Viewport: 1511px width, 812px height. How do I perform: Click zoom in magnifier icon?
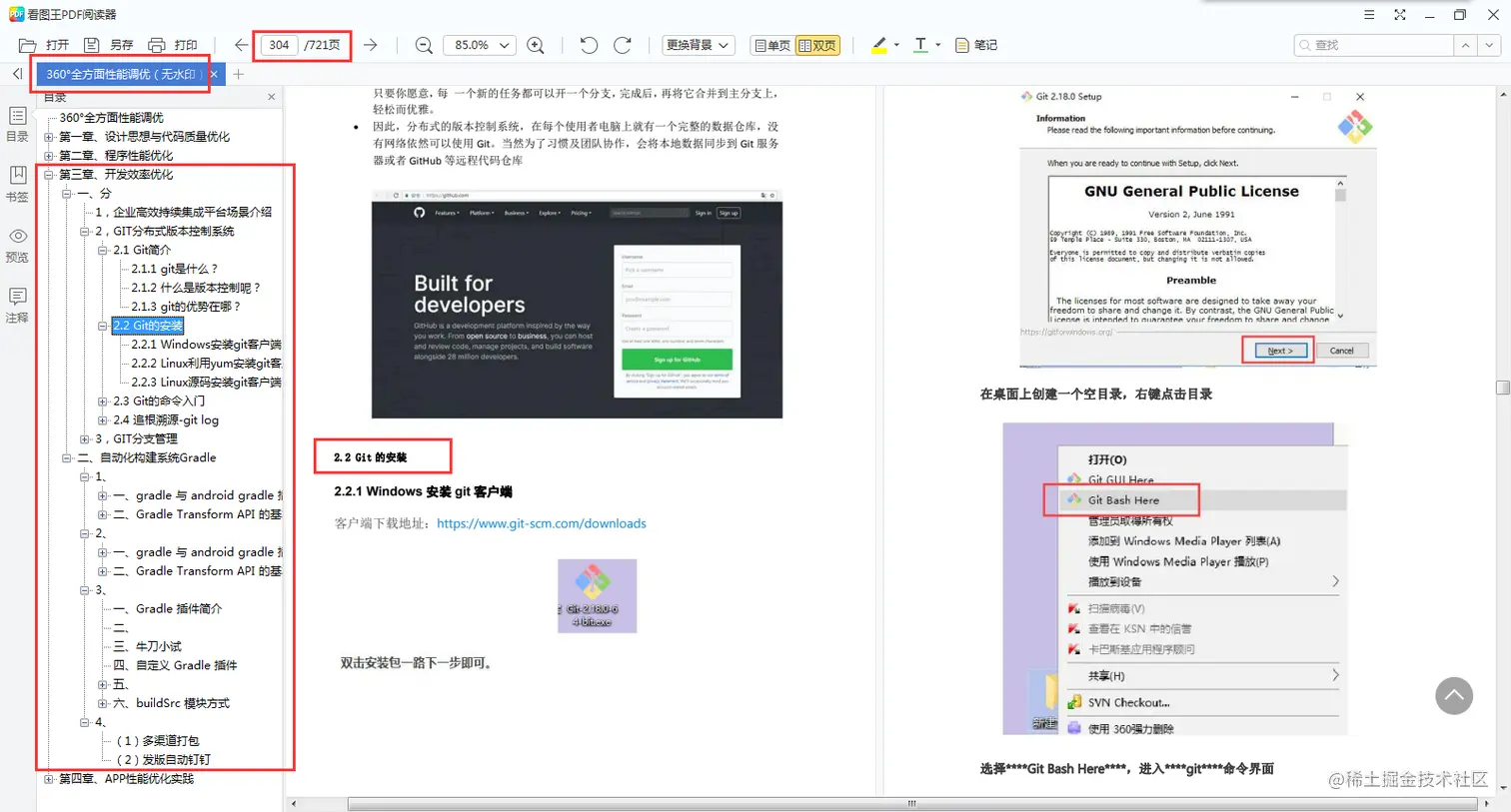(x=536, y=45)
